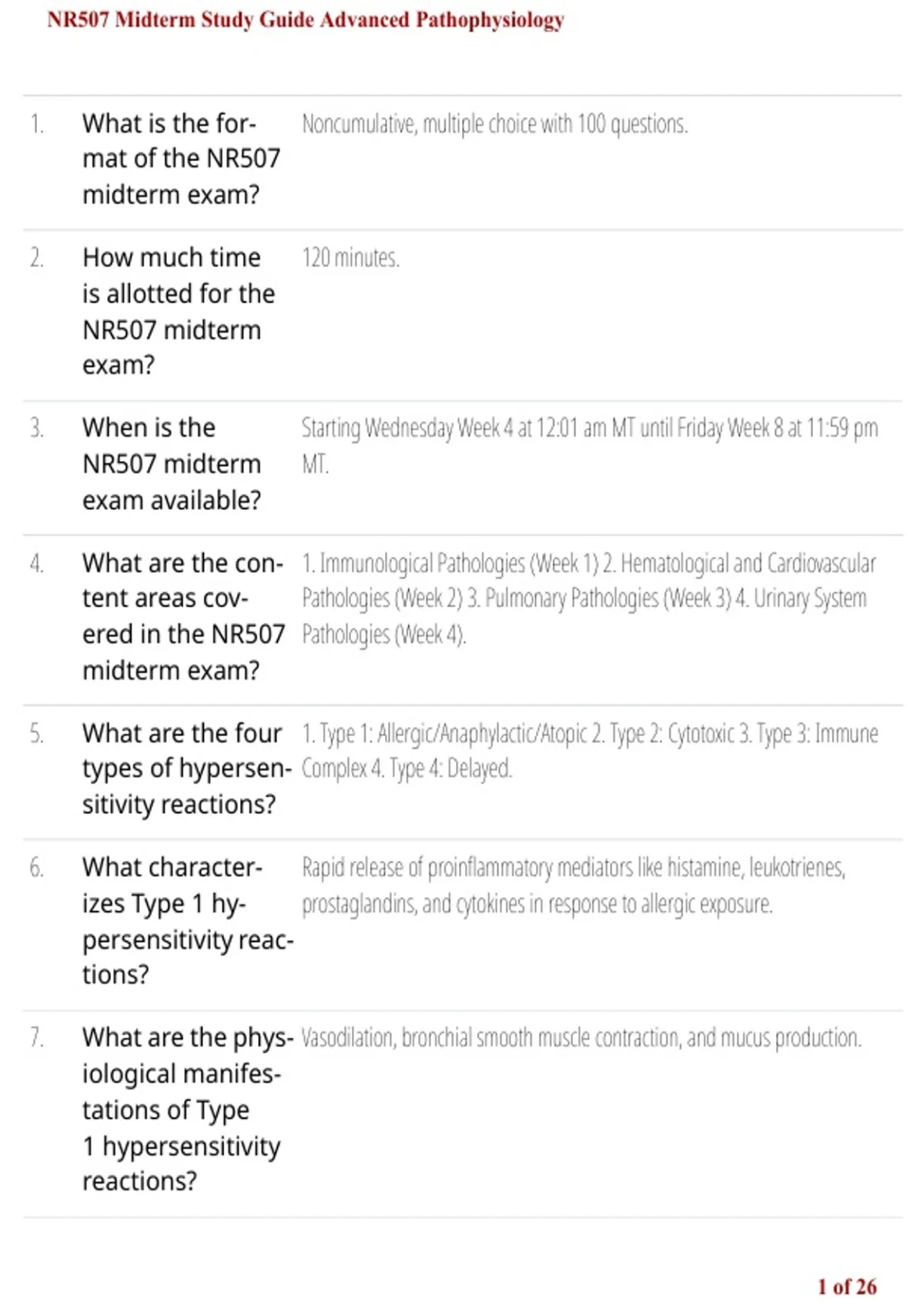Select question 6 about Type 1 characteristics

(x=188, y=921)
